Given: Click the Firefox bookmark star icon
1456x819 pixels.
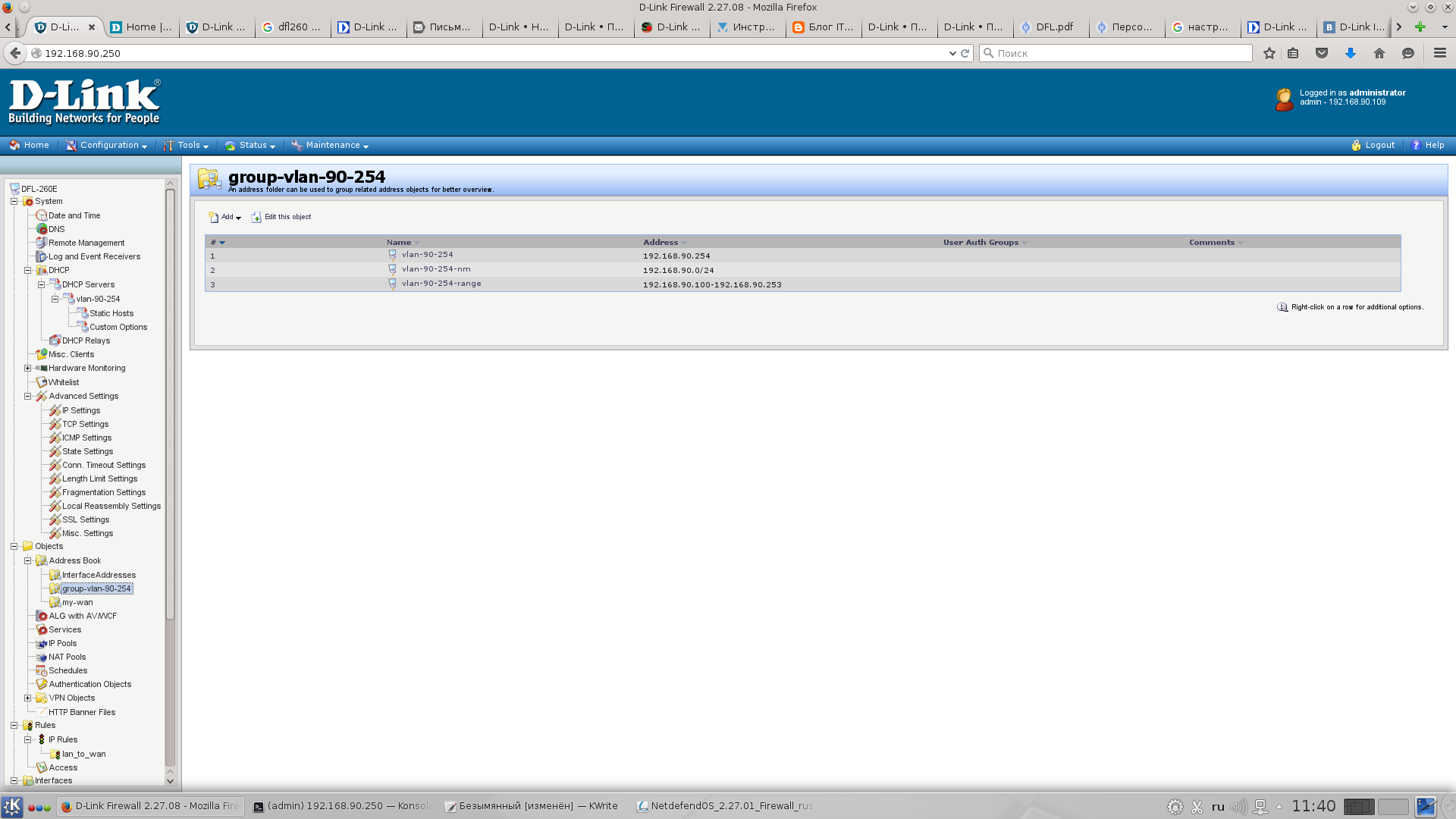Looking at the screenshot, I should pos(1269,53).
